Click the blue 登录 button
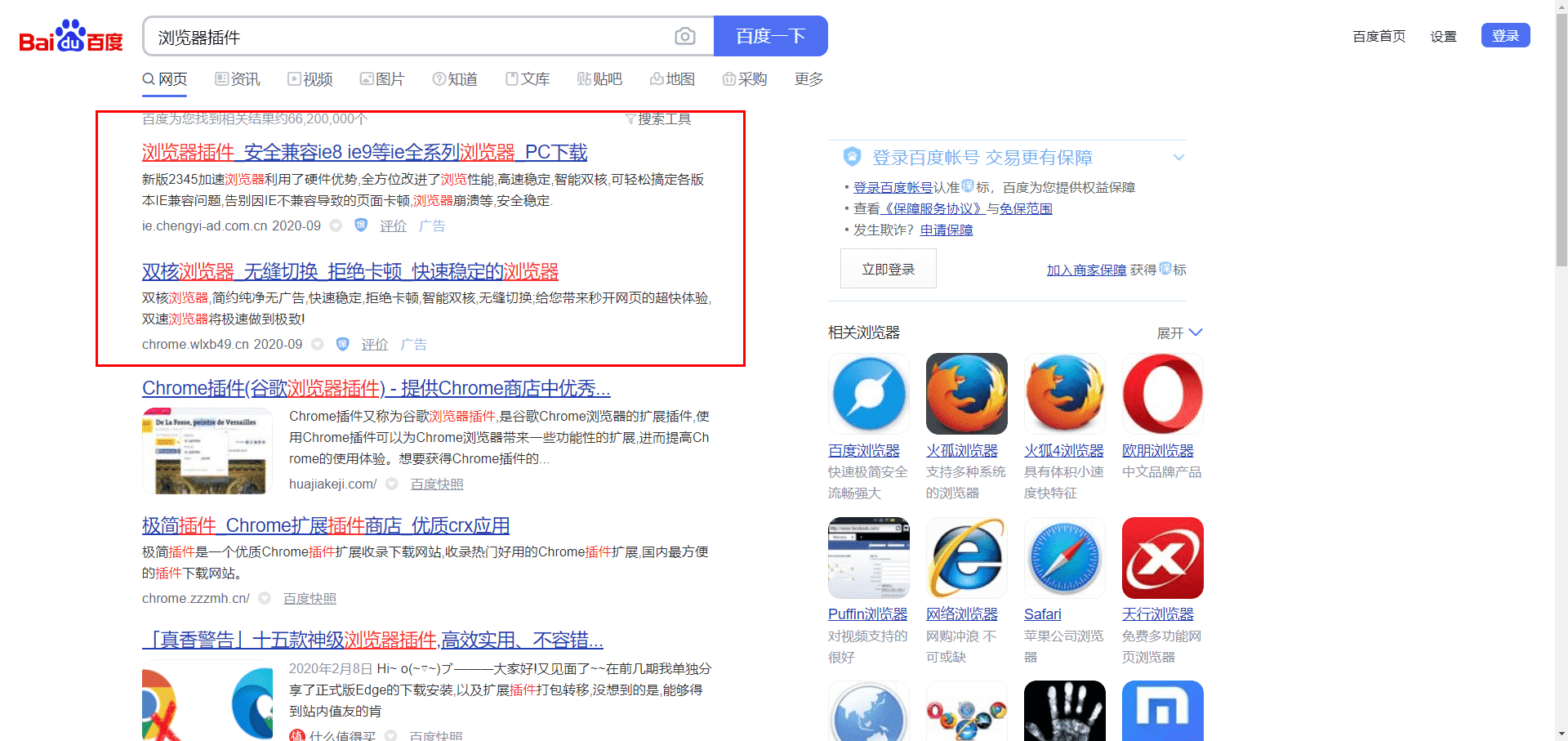 (x=1505, y=35)
